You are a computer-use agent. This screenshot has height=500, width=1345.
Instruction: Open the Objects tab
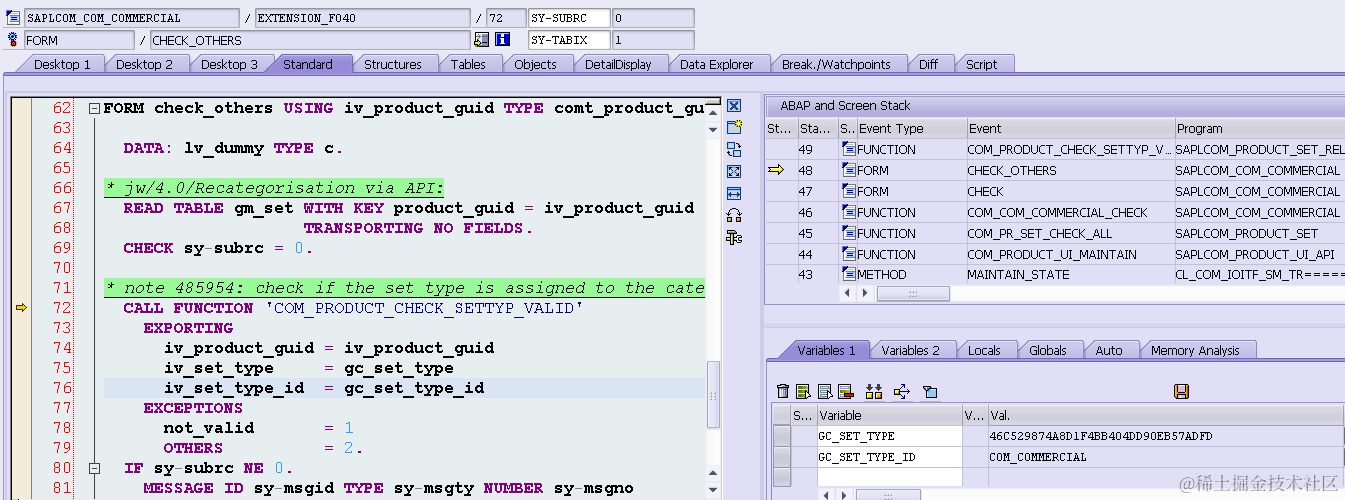[x=535, y=64]
